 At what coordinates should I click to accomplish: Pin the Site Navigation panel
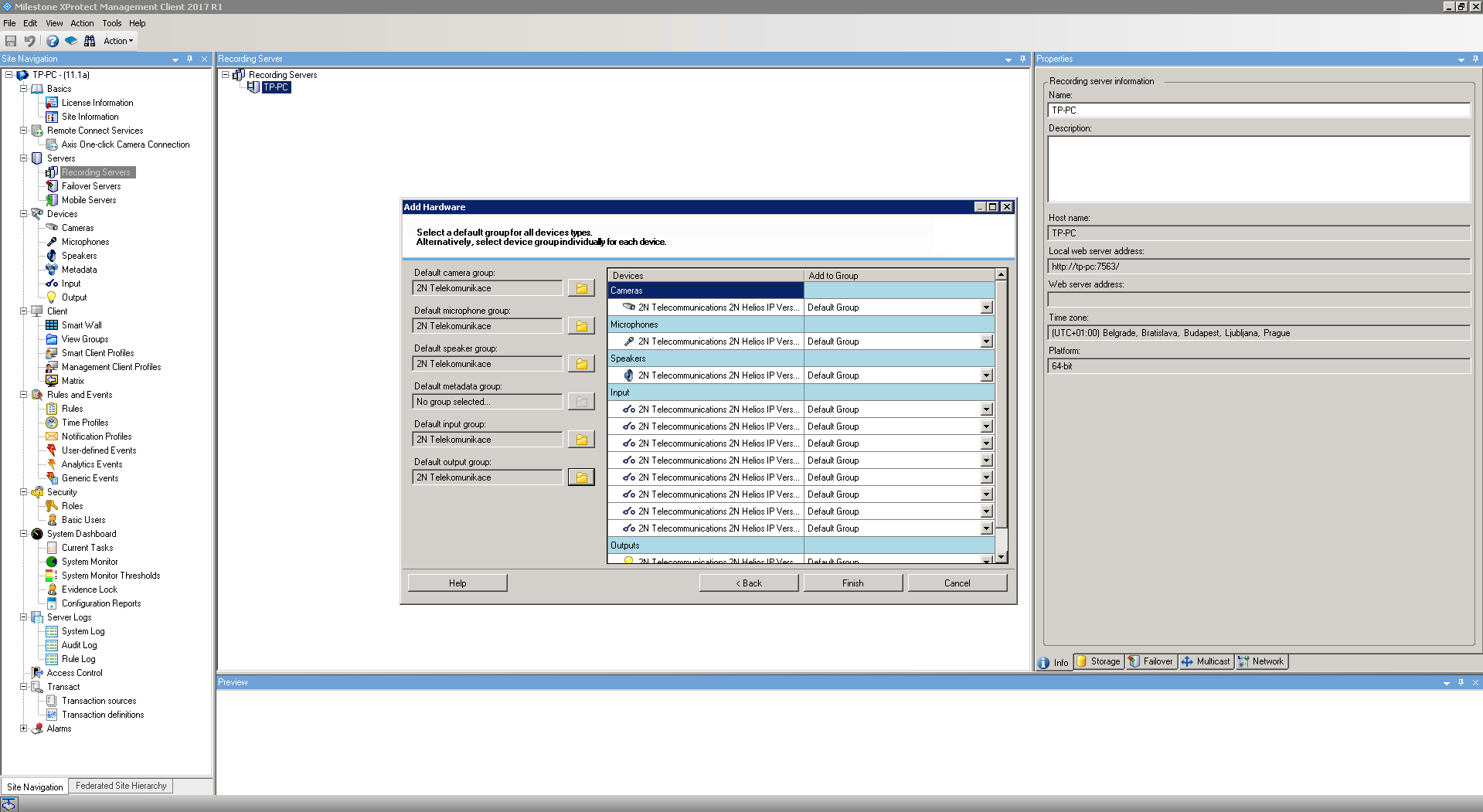click(x=189, y=59)
